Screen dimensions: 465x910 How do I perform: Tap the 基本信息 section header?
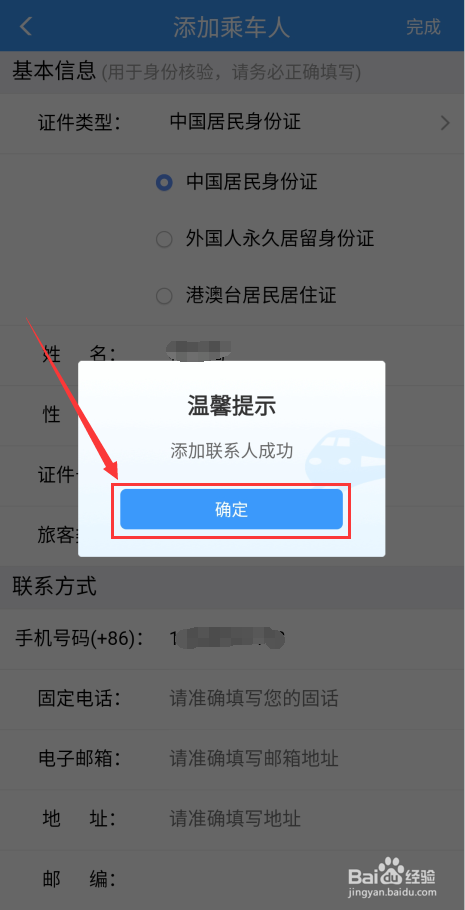coord(53,71)
